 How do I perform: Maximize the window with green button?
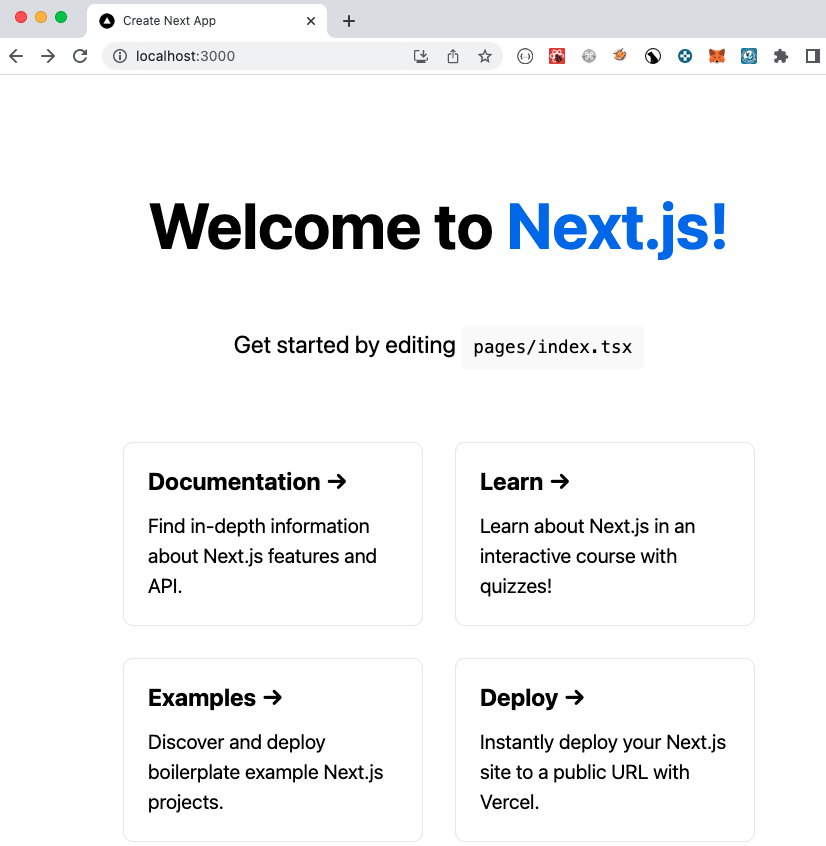pyautogui.click(x=61, y=17)
